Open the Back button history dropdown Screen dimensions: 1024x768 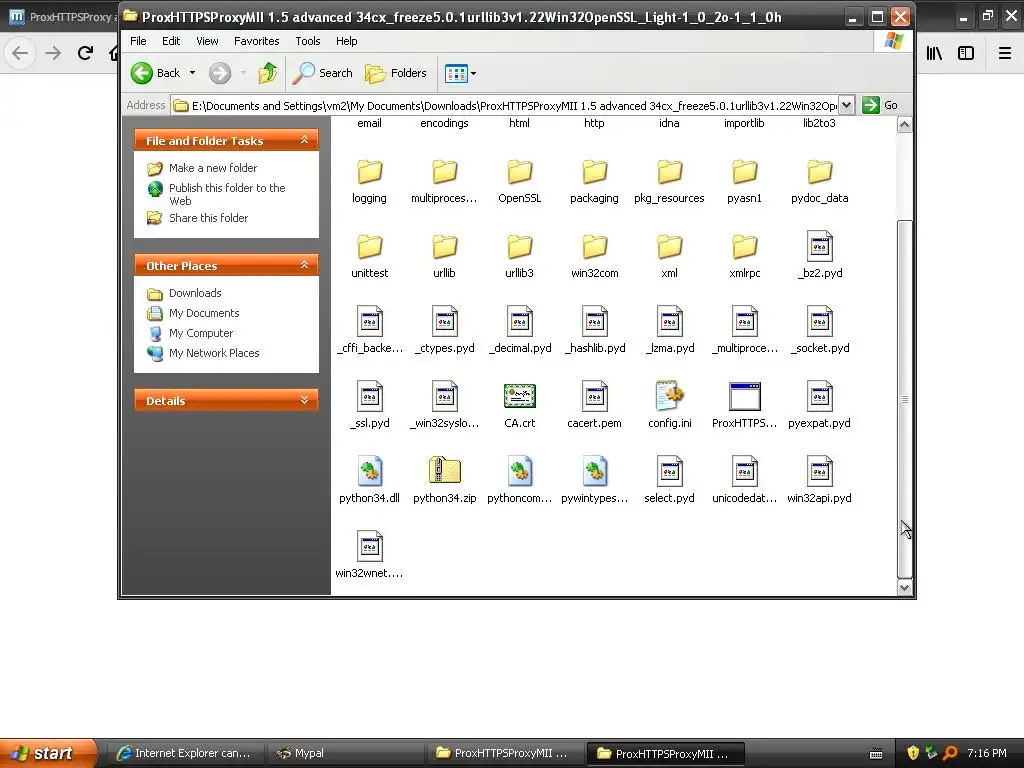tap(192, 73)
